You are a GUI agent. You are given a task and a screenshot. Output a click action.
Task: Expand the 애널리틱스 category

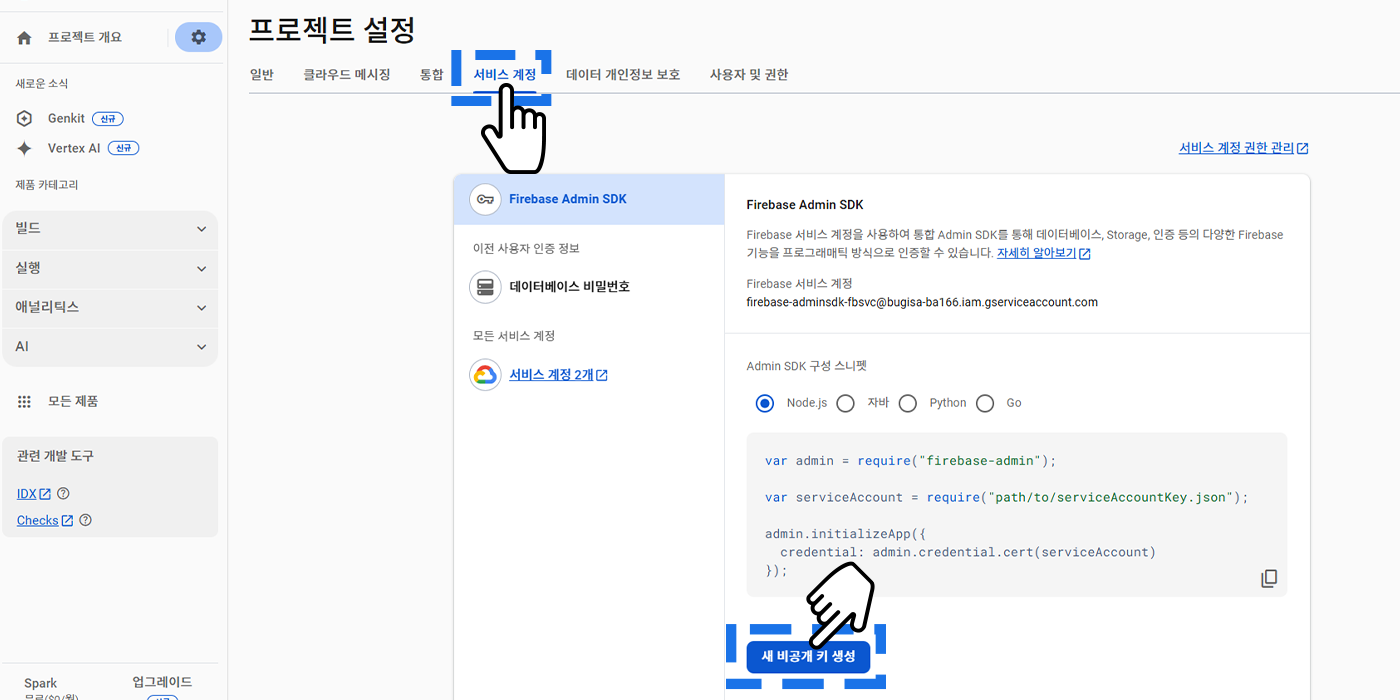pos(110,307)
